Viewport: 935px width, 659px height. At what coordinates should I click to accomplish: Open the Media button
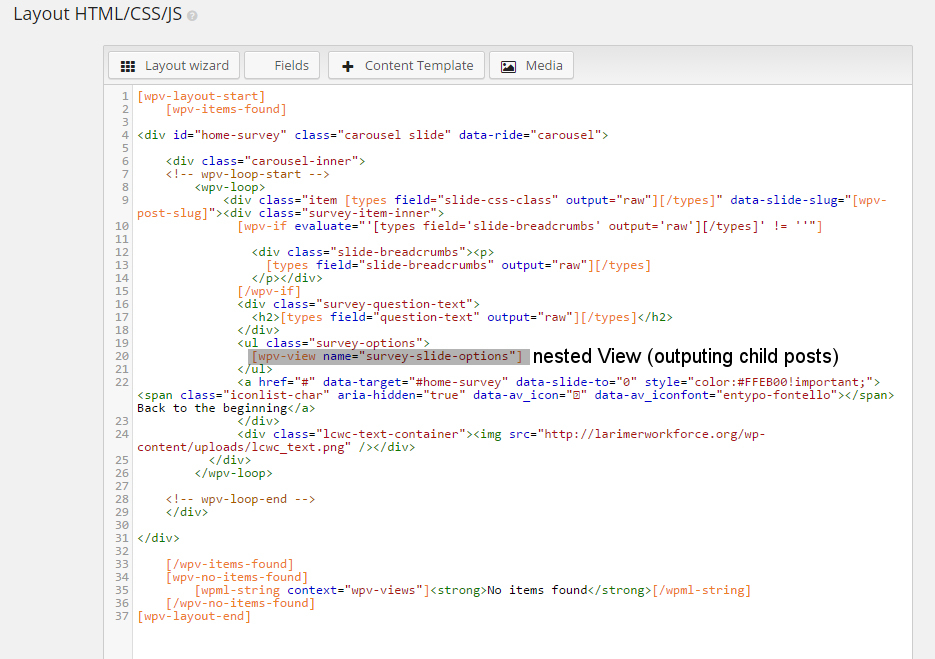(x=531, y=66)
